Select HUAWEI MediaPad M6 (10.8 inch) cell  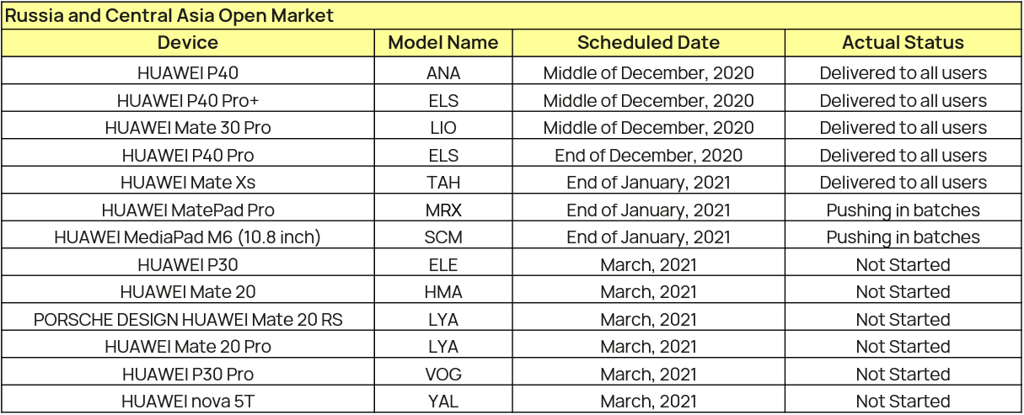pyautogui.click(x=187, y=237)
